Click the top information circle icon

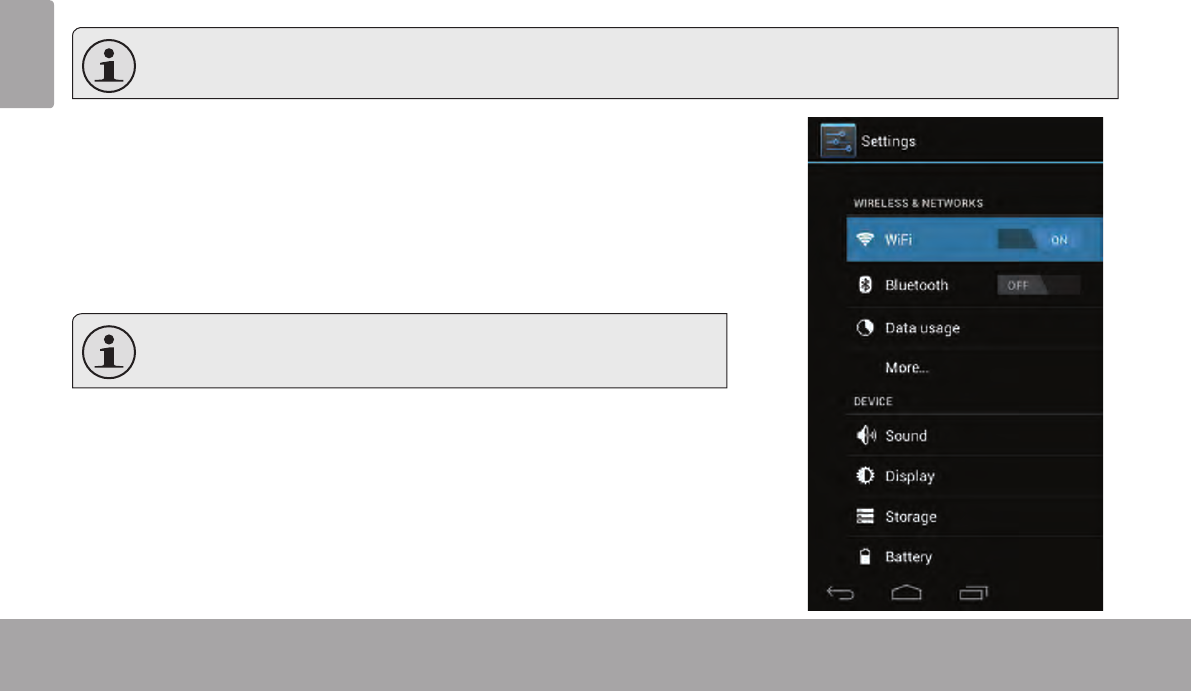tap(109, 66)
